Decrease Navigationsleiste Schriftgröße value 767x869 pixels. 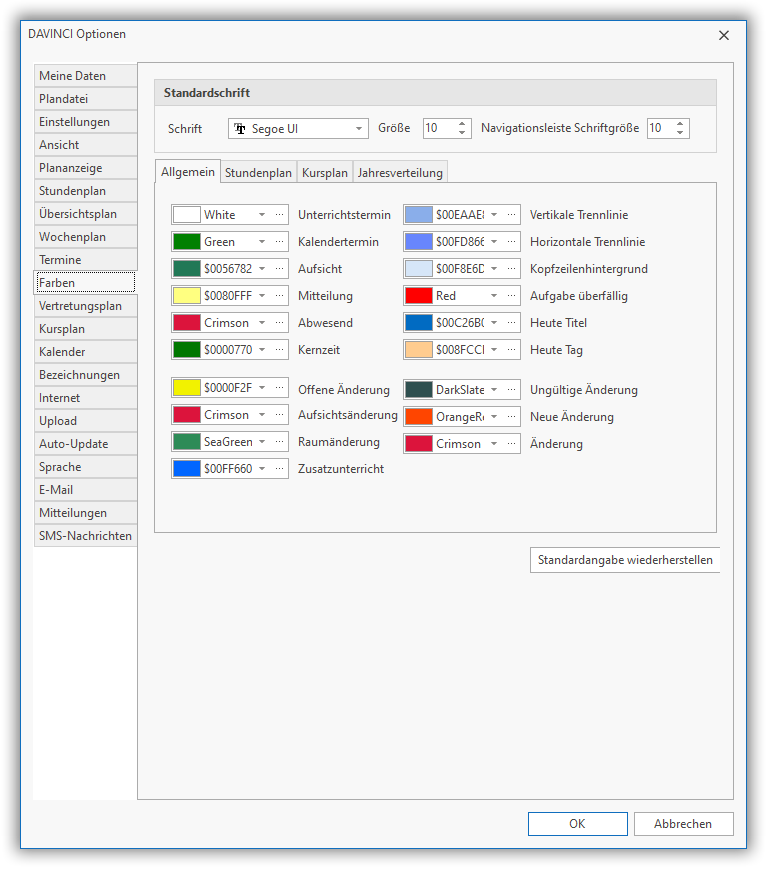click(x=681, y=133)
